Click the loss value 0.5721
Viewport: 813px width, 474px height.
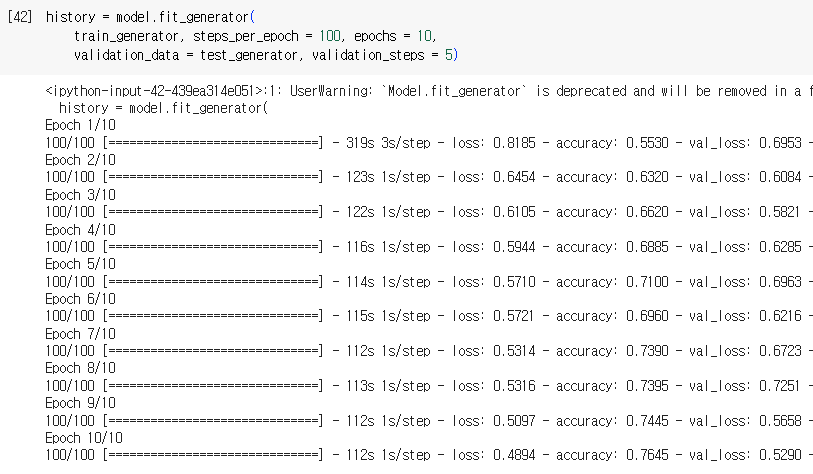pos(514,316)
